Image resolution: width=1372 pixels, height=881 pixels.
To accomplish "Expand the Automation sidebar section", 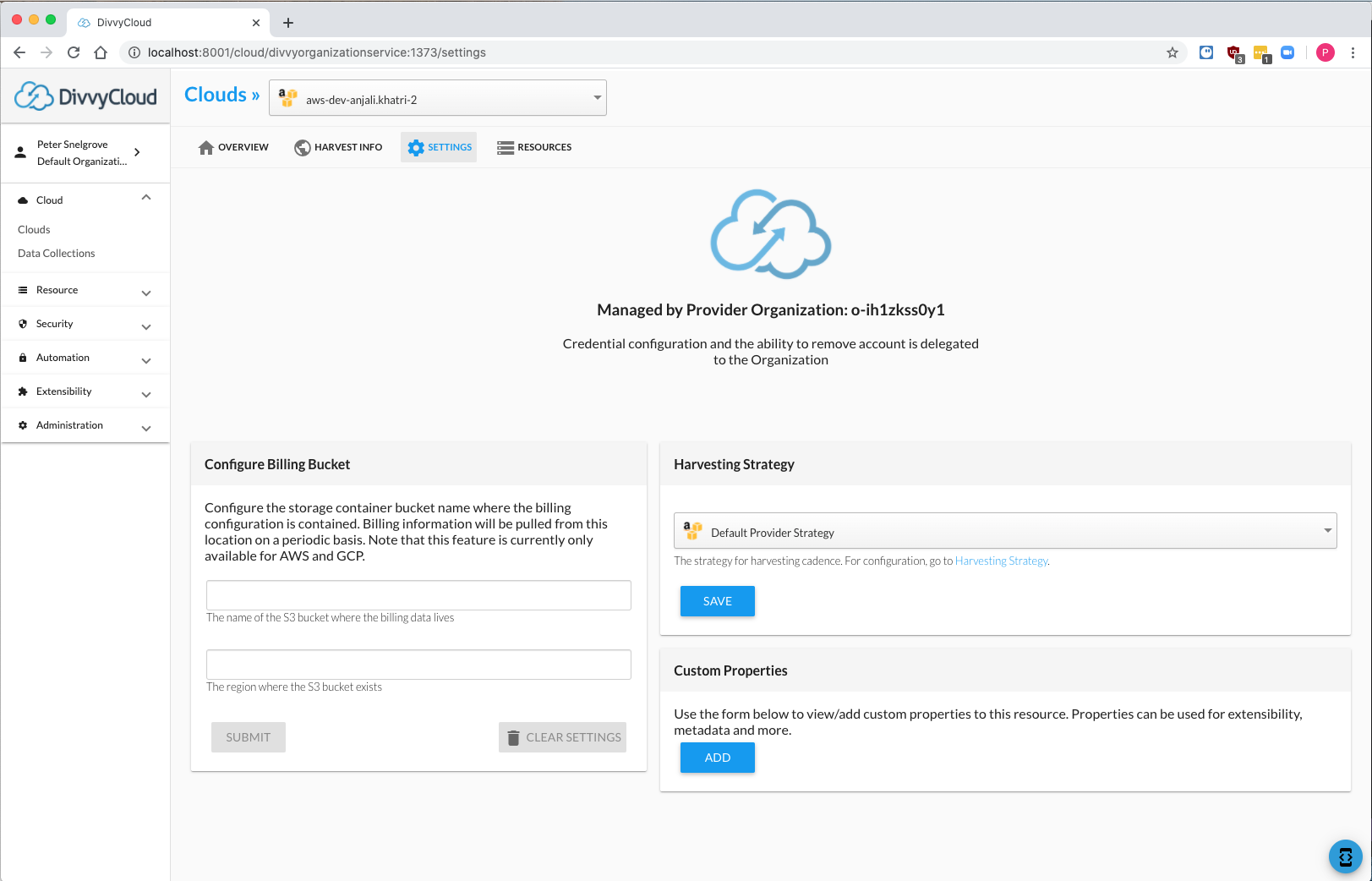I will point(85,358).
